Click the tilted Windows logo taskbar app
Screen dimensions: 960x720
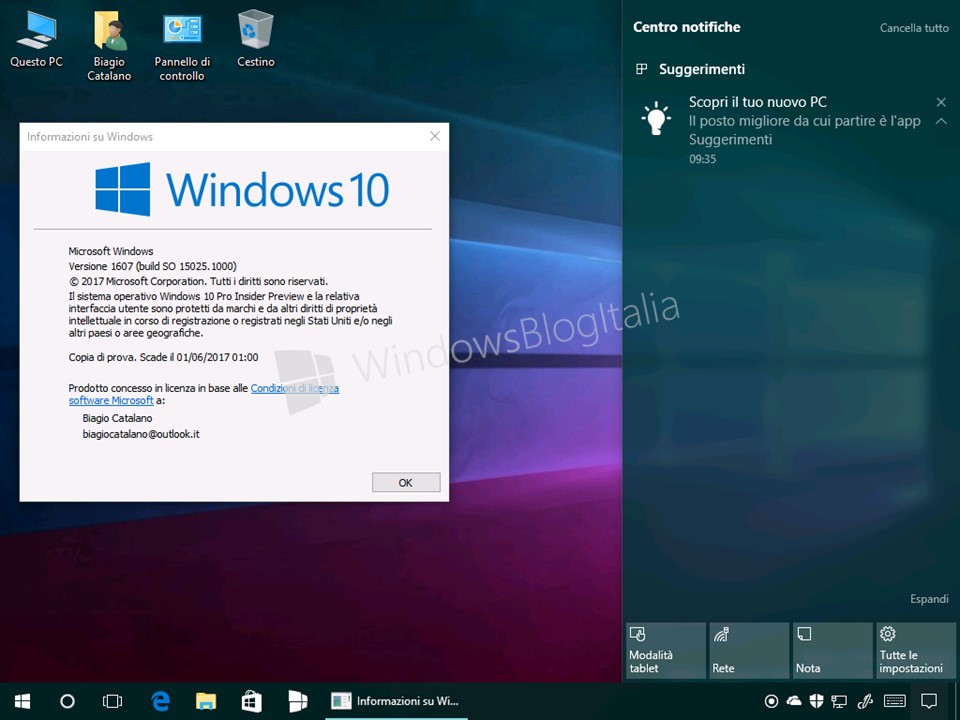click(298, 702)
